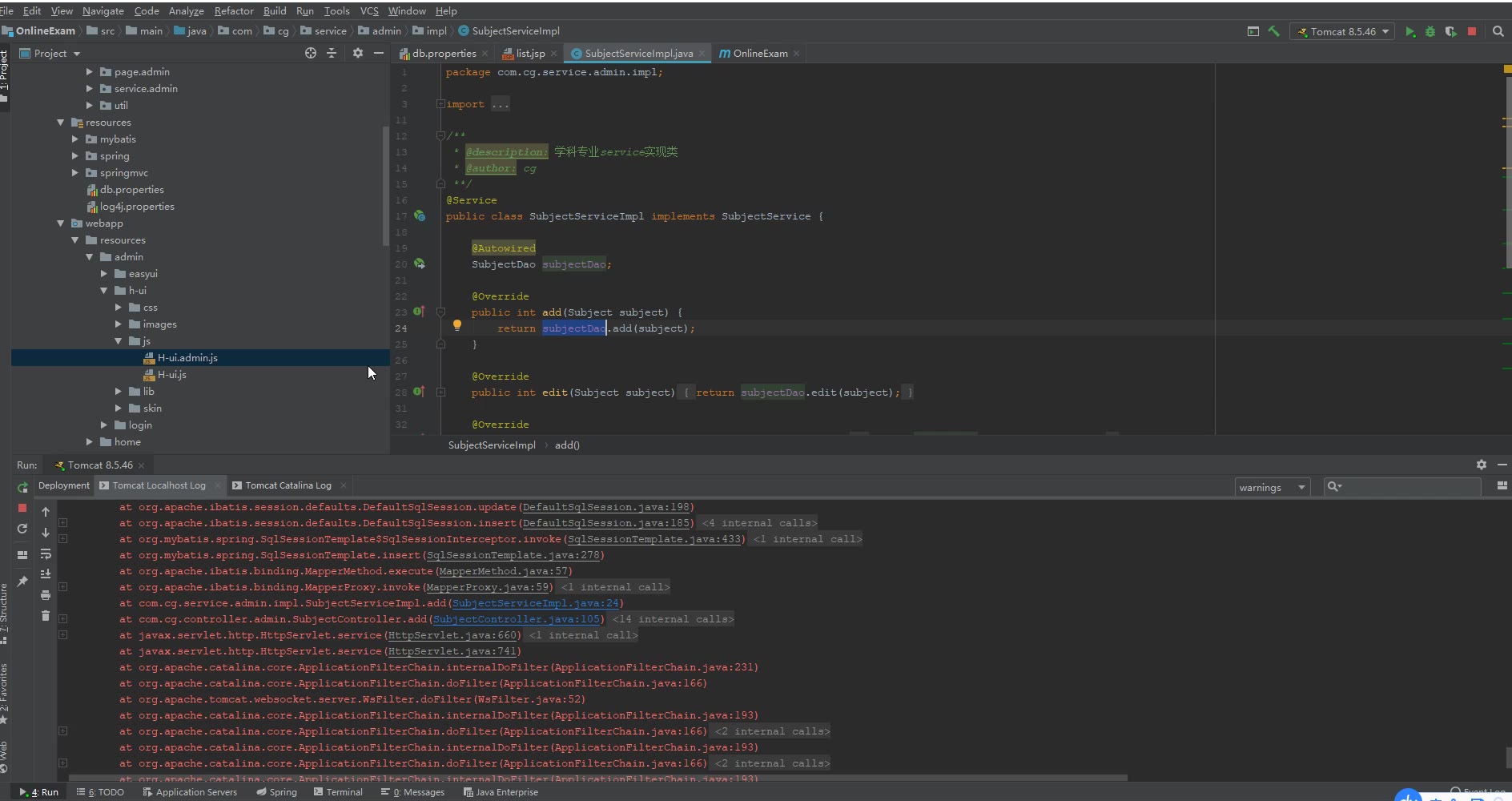Click lightbulb intention icon on line 24
The height and width of the screenshot is (801, 1512).
tap(457, 325)
